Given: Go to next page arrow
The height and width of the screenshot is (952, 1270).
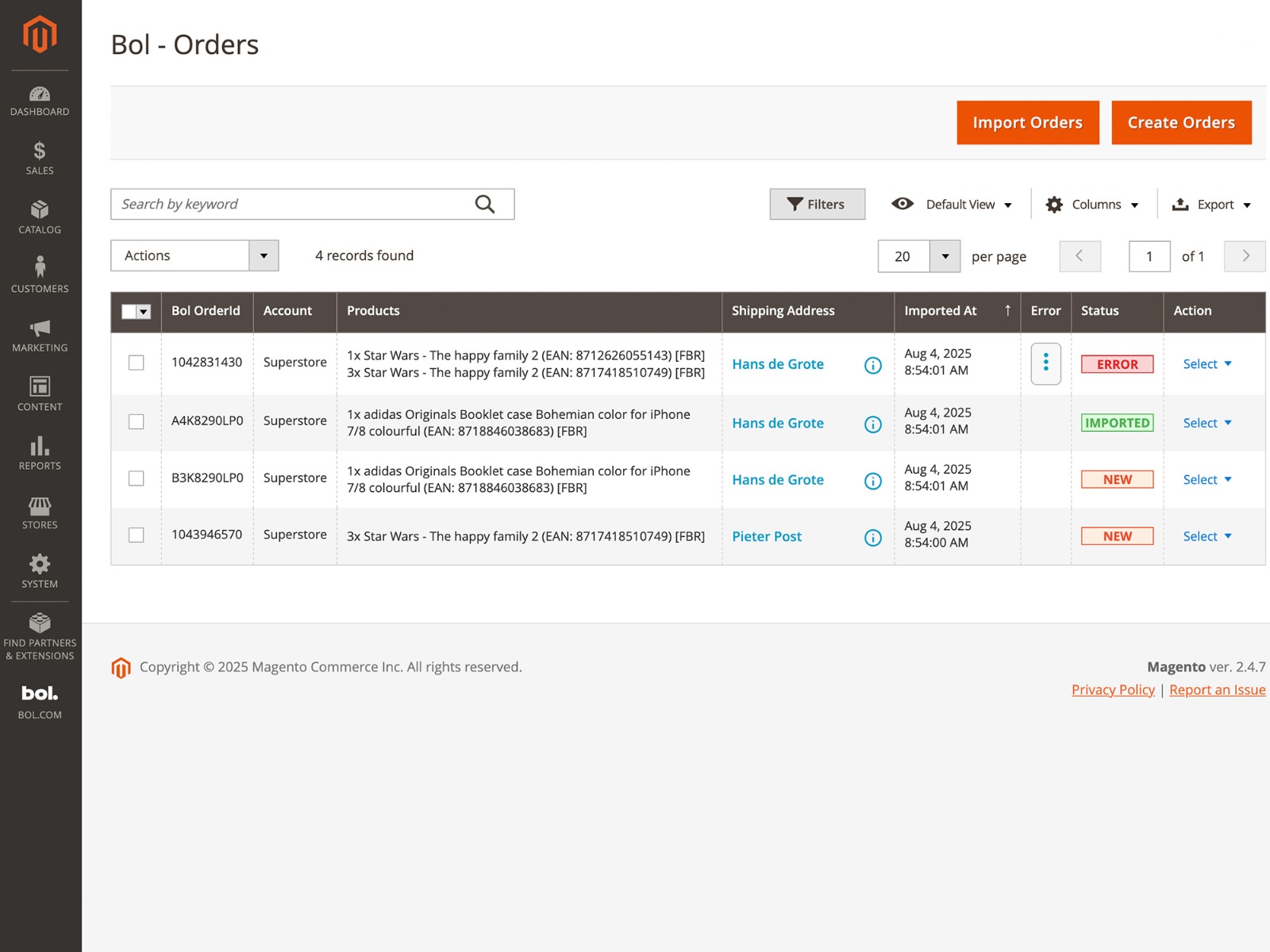Looking at the screenshot, I should [x=1245, y=255].
